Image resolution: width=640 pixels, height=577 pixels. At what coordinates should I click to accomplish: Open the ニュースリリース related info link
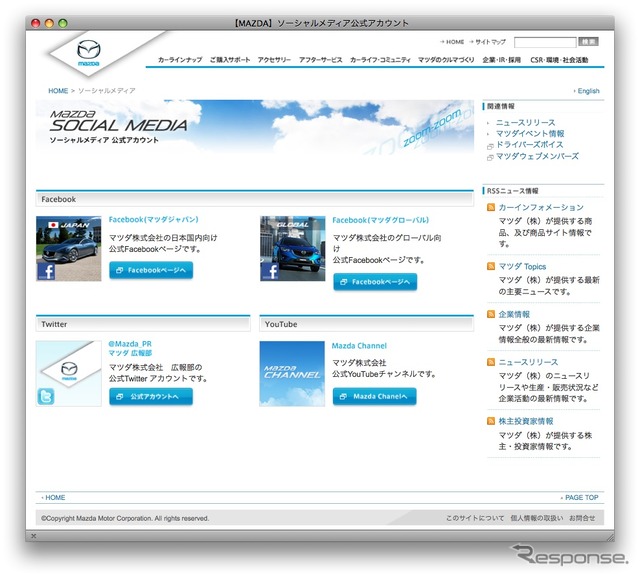[x=525, y=122]
